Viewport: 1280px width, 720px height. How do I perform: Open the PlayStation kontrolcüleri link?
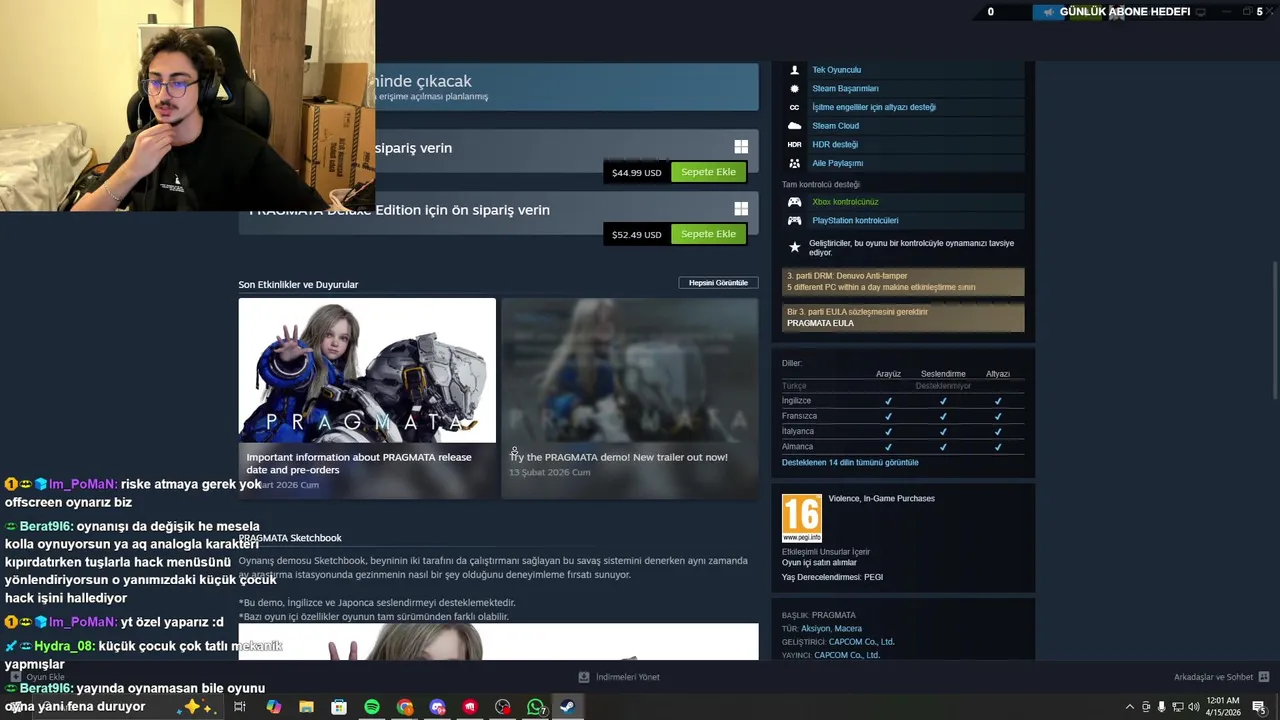[x=855, y=220]
